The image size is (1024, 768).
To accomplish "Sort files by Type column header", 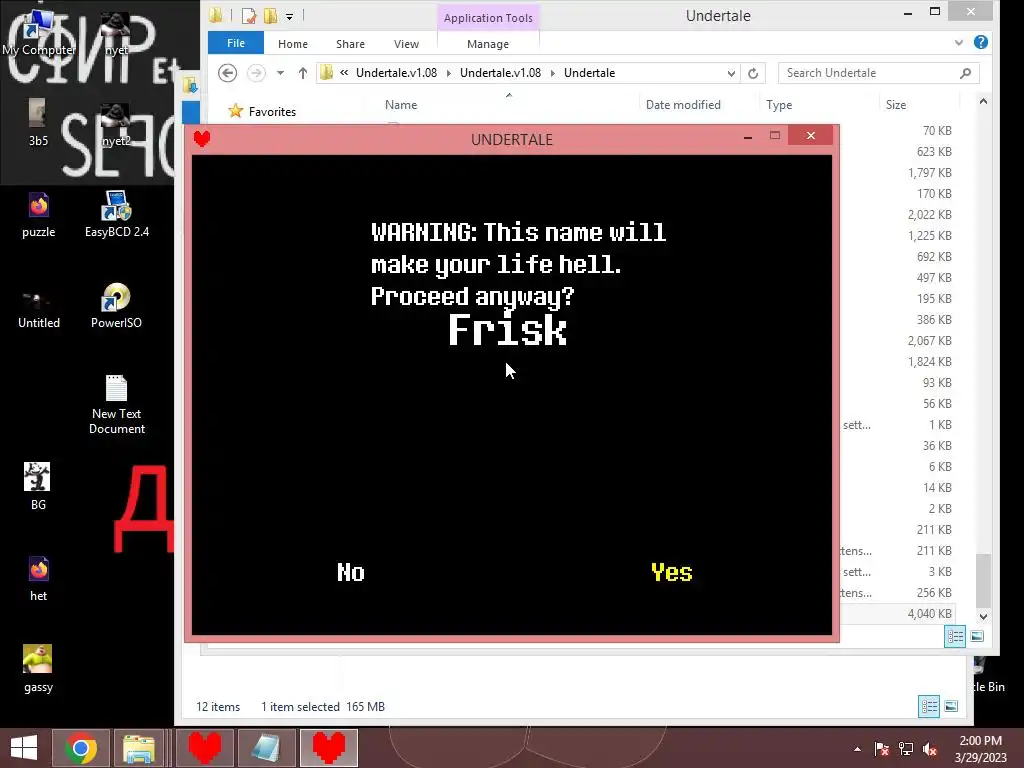I will pos(779,104).
